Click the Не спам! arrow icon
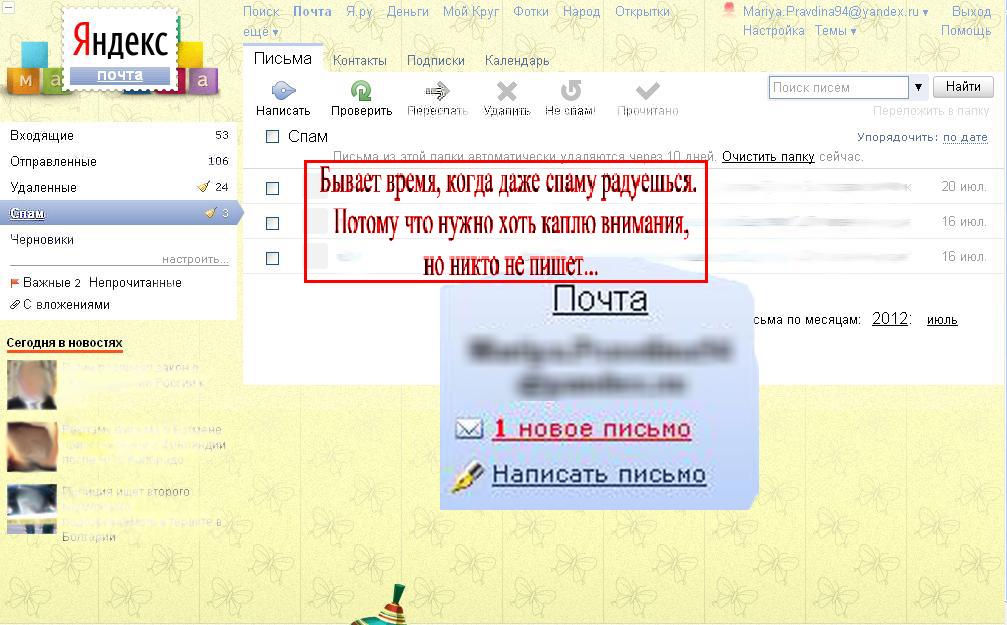The image size is (1007, 625). pyautogui.click(x=571, y=91)
